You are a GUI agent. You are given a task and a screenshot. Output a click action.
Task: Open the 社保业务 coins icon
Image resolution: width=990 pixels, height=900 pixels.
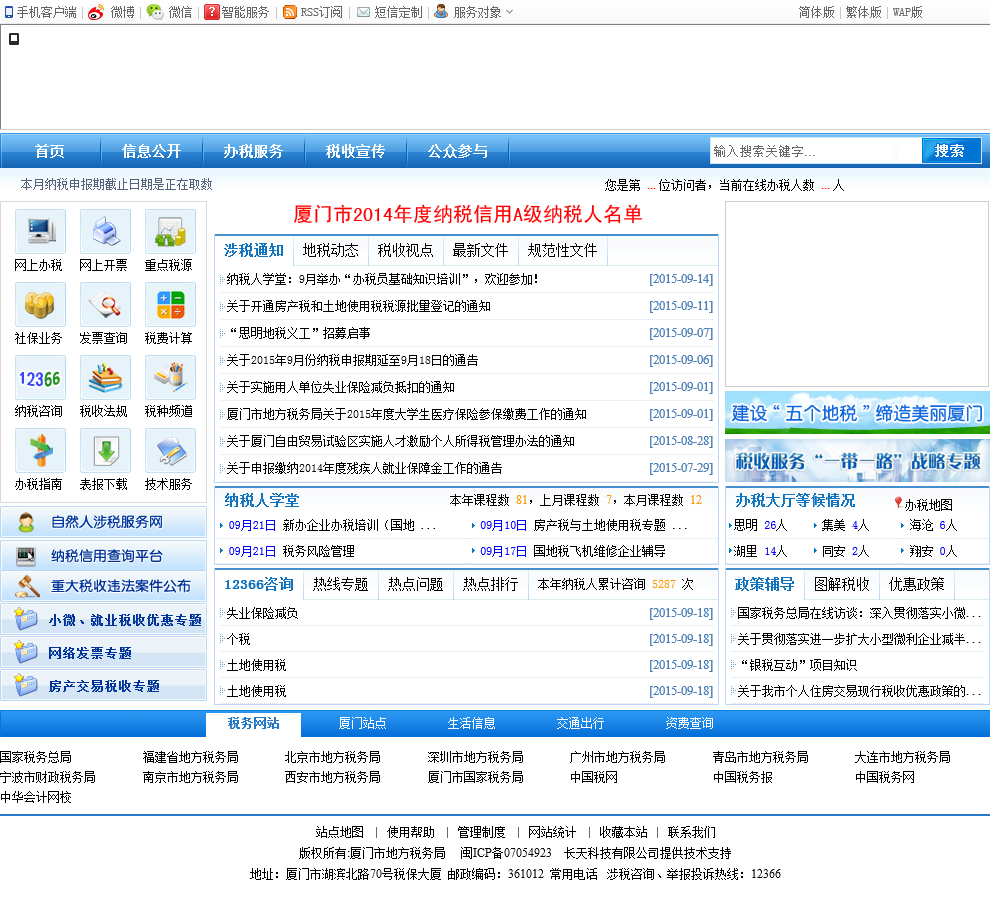point(40,304)
